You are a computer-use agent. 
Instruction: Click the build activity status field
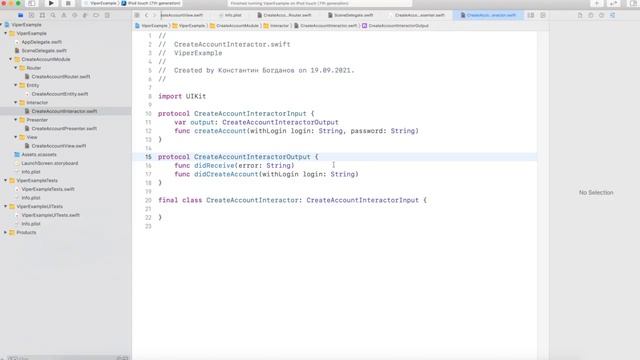(319, 3)
